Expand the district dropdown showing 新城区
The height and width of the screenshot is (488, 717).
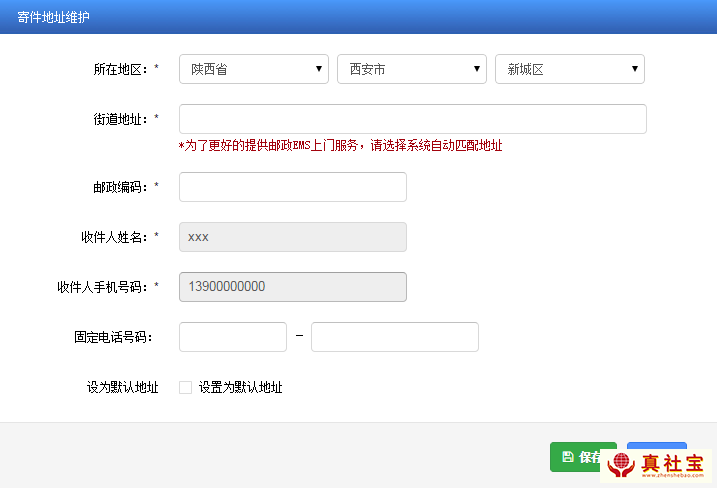[569, 69]
